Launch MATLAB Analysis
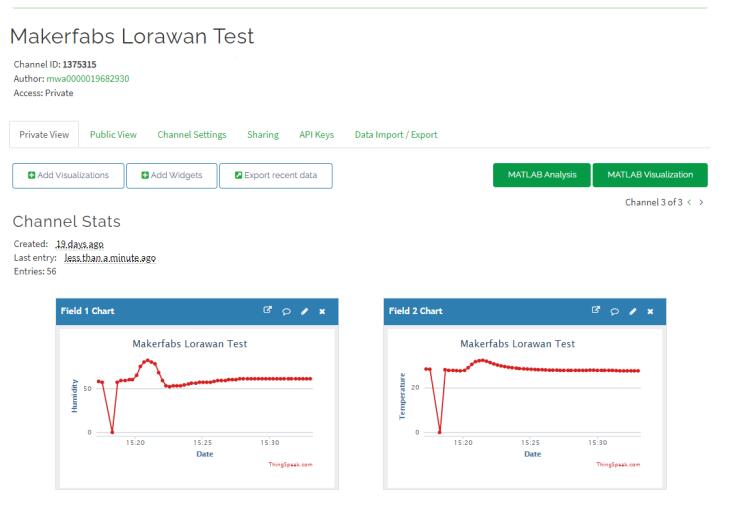Image resolution: width=743 pixels, height=509 pixels. (x=542, y=175)
